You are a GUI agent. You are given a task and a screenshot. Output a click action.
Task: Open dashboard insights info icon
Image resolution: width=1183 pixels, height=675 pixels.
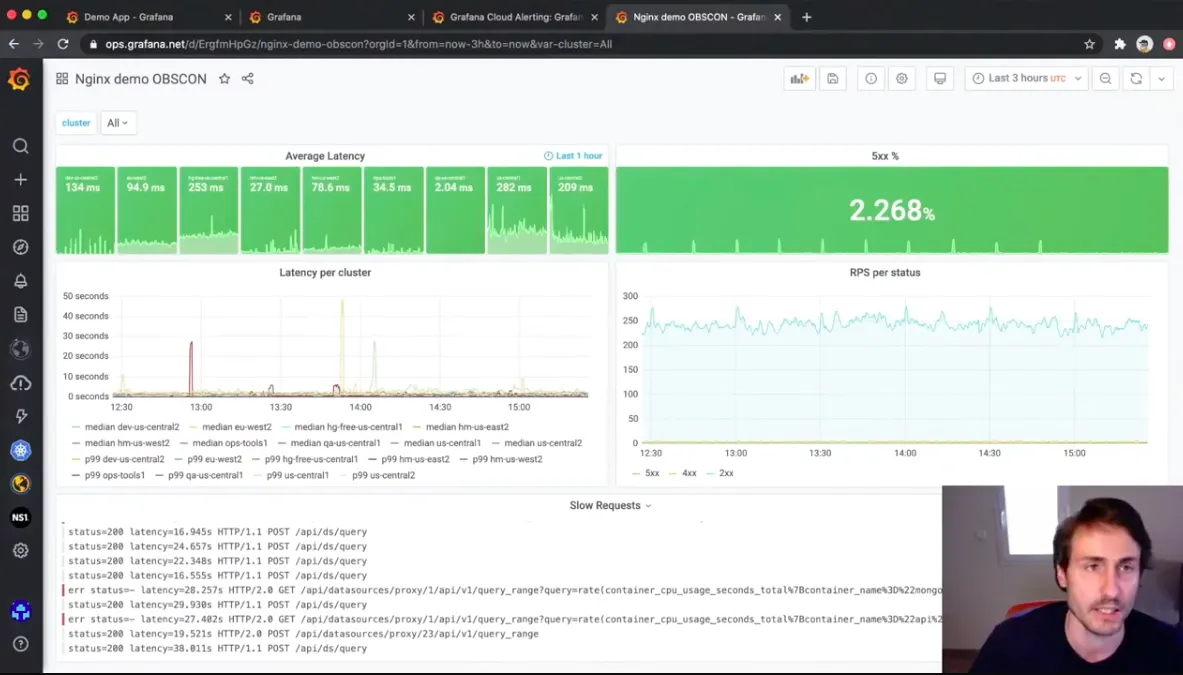pos(871,78)
